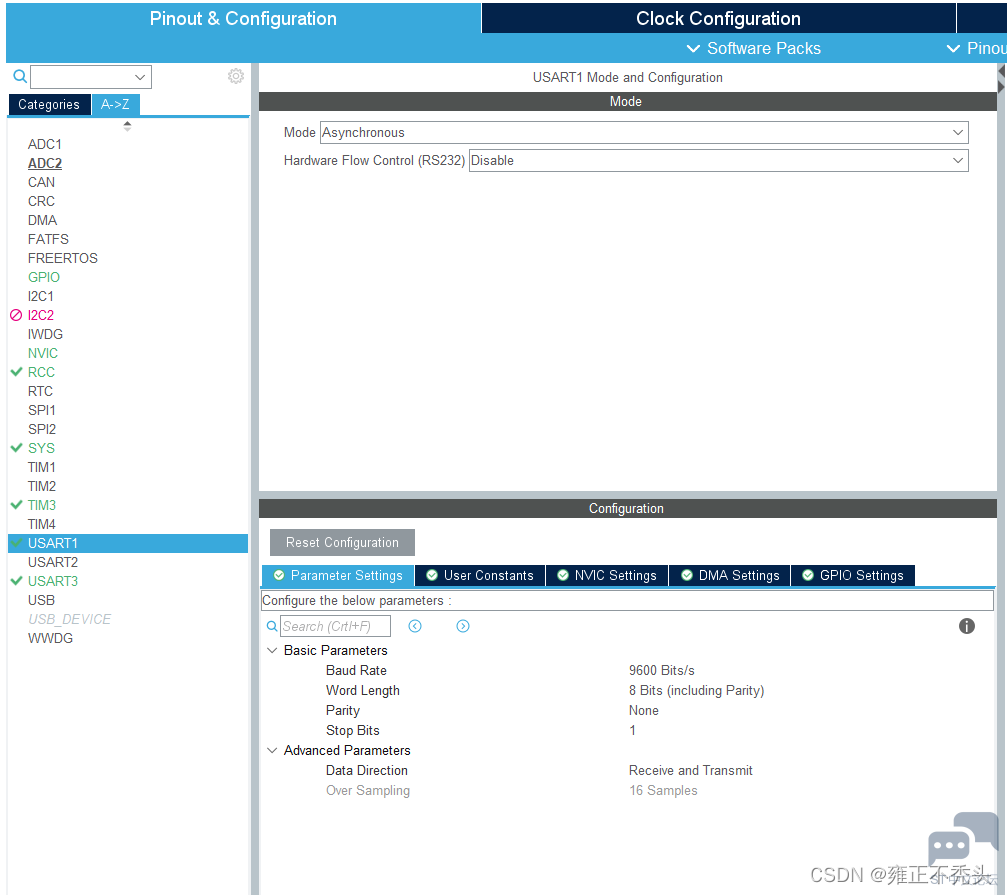
Task: Go to the previous search result arrow
Action: tap(415, 626)
